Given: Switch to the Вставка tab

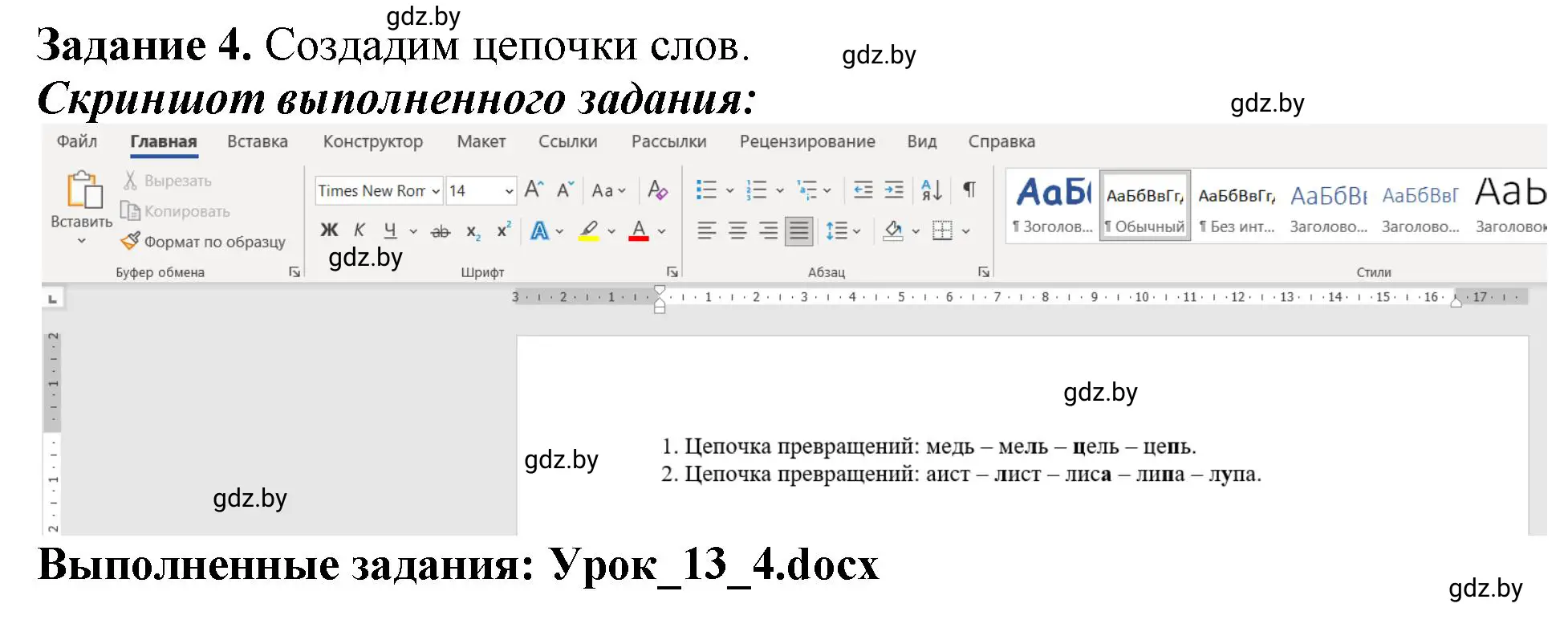Looking at the screenshot, I should (258, 141).
